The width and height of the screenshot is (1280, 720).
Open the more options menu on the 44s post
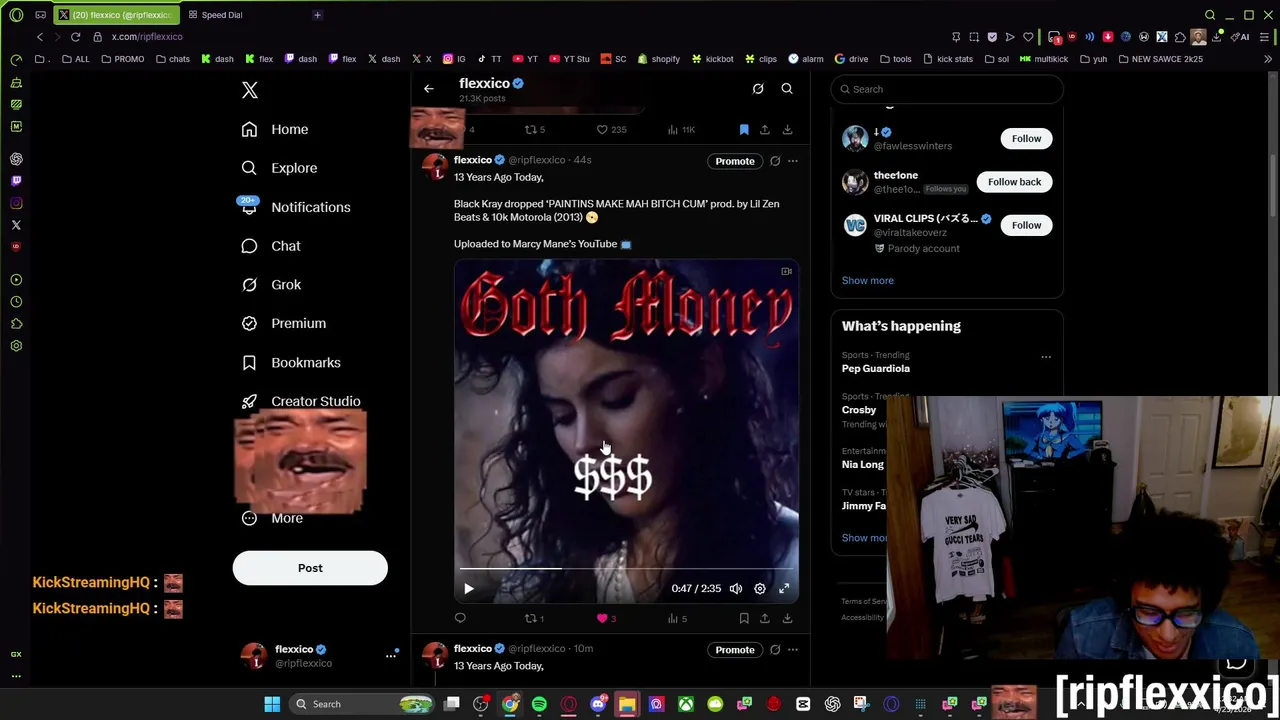tap(792, 161)
